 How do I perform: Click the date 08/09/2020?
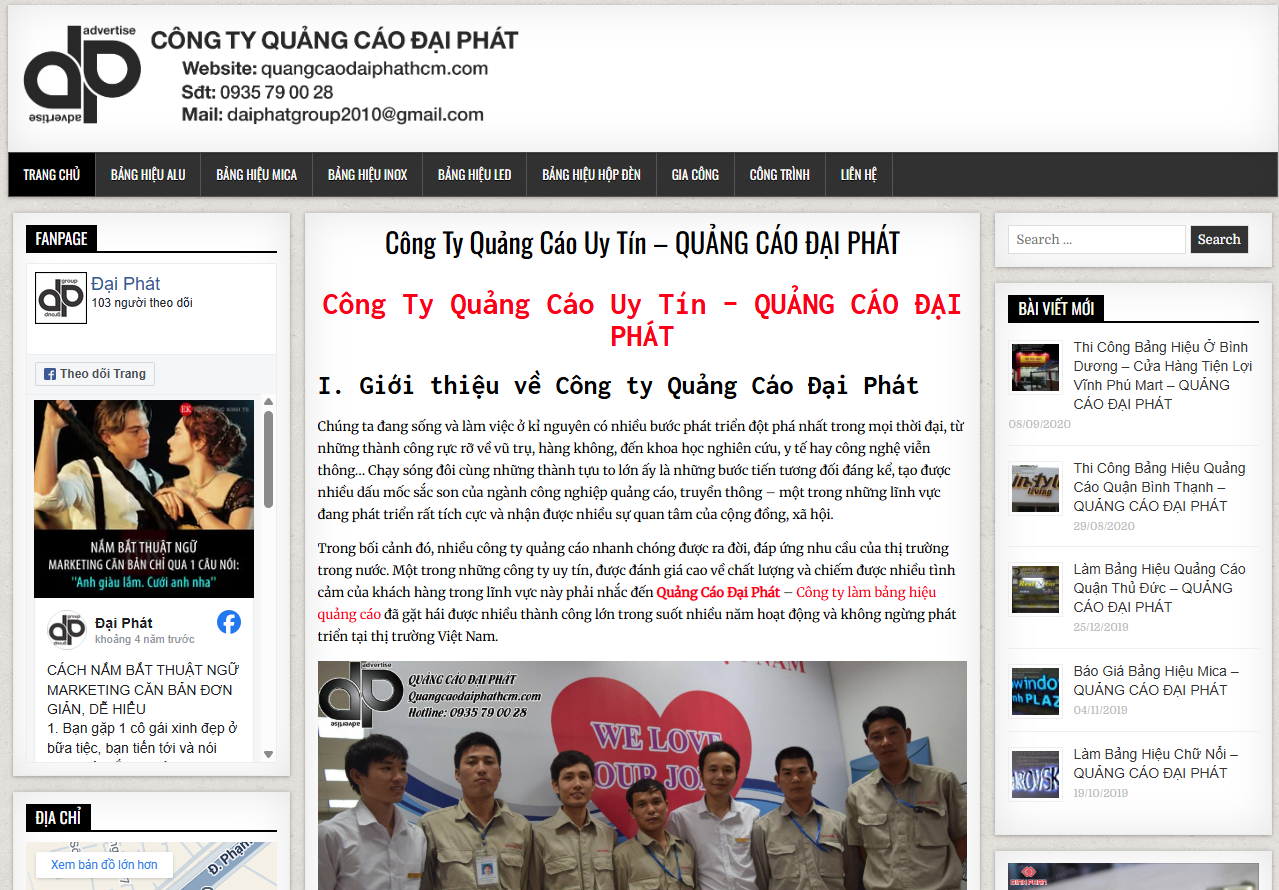click(1039, 424)
